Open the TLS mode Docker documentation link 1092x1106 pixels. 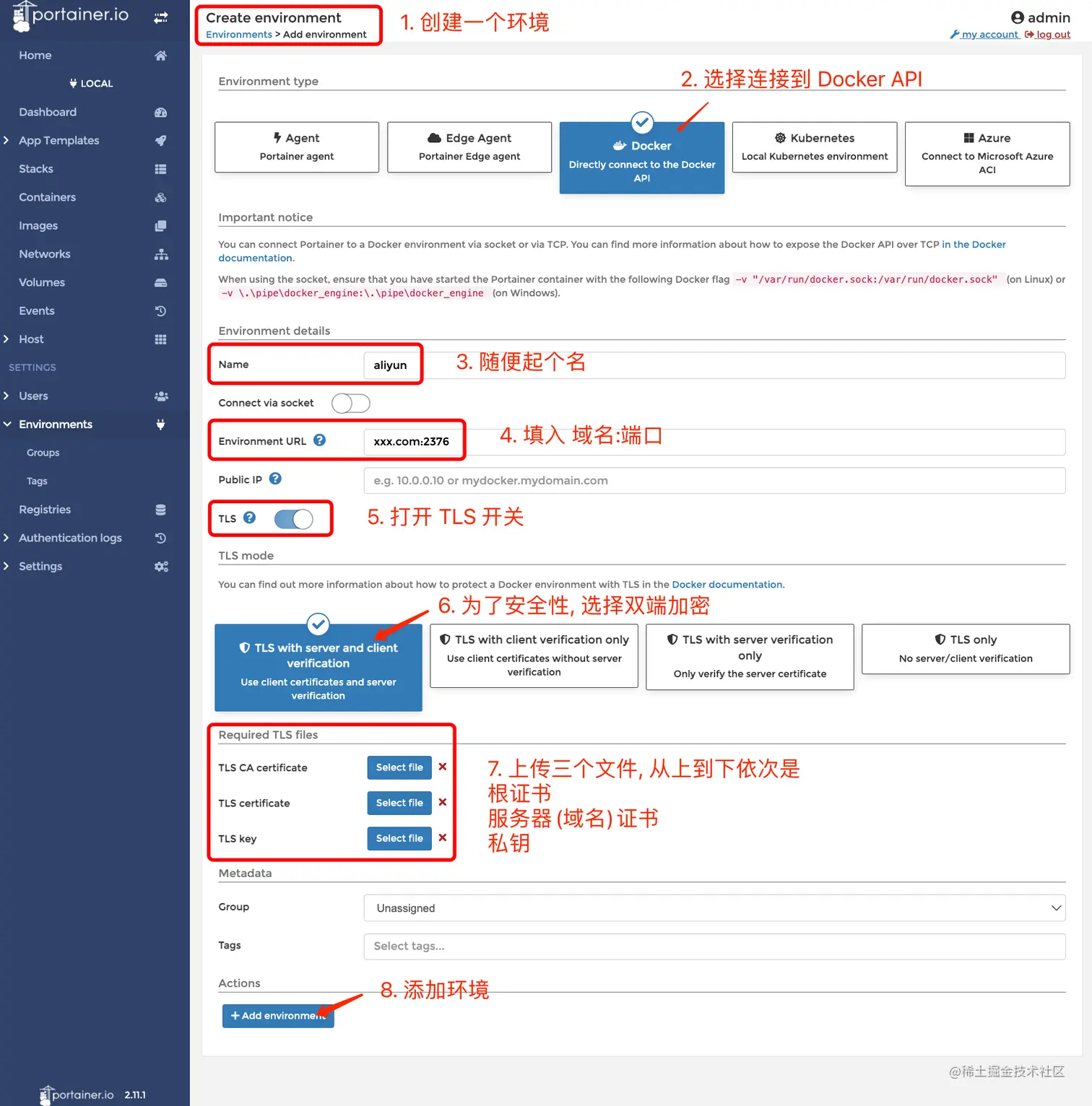727,585
